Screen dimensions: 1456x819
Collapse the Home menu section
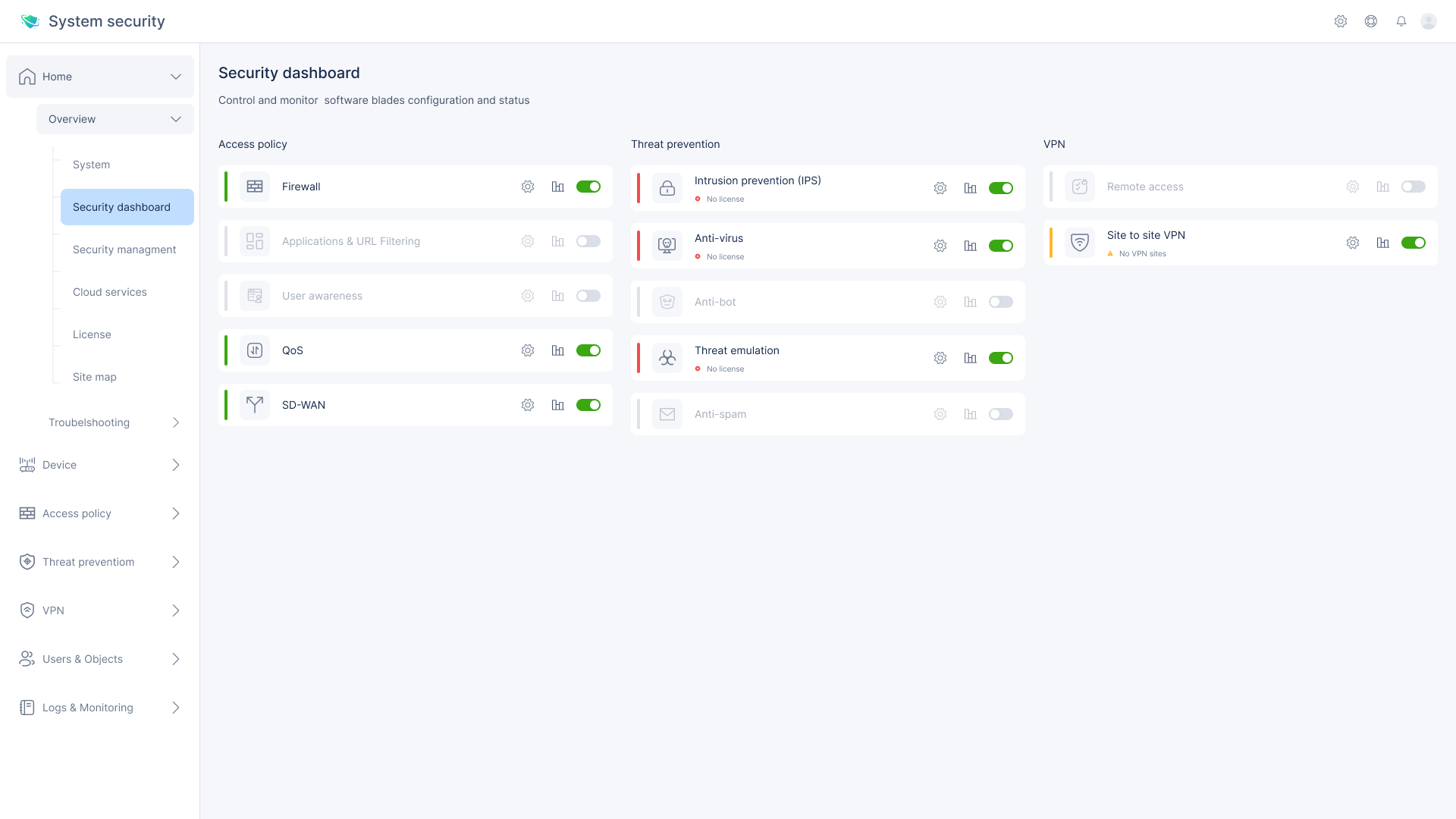pyautogui.click(x=176, y=77)
